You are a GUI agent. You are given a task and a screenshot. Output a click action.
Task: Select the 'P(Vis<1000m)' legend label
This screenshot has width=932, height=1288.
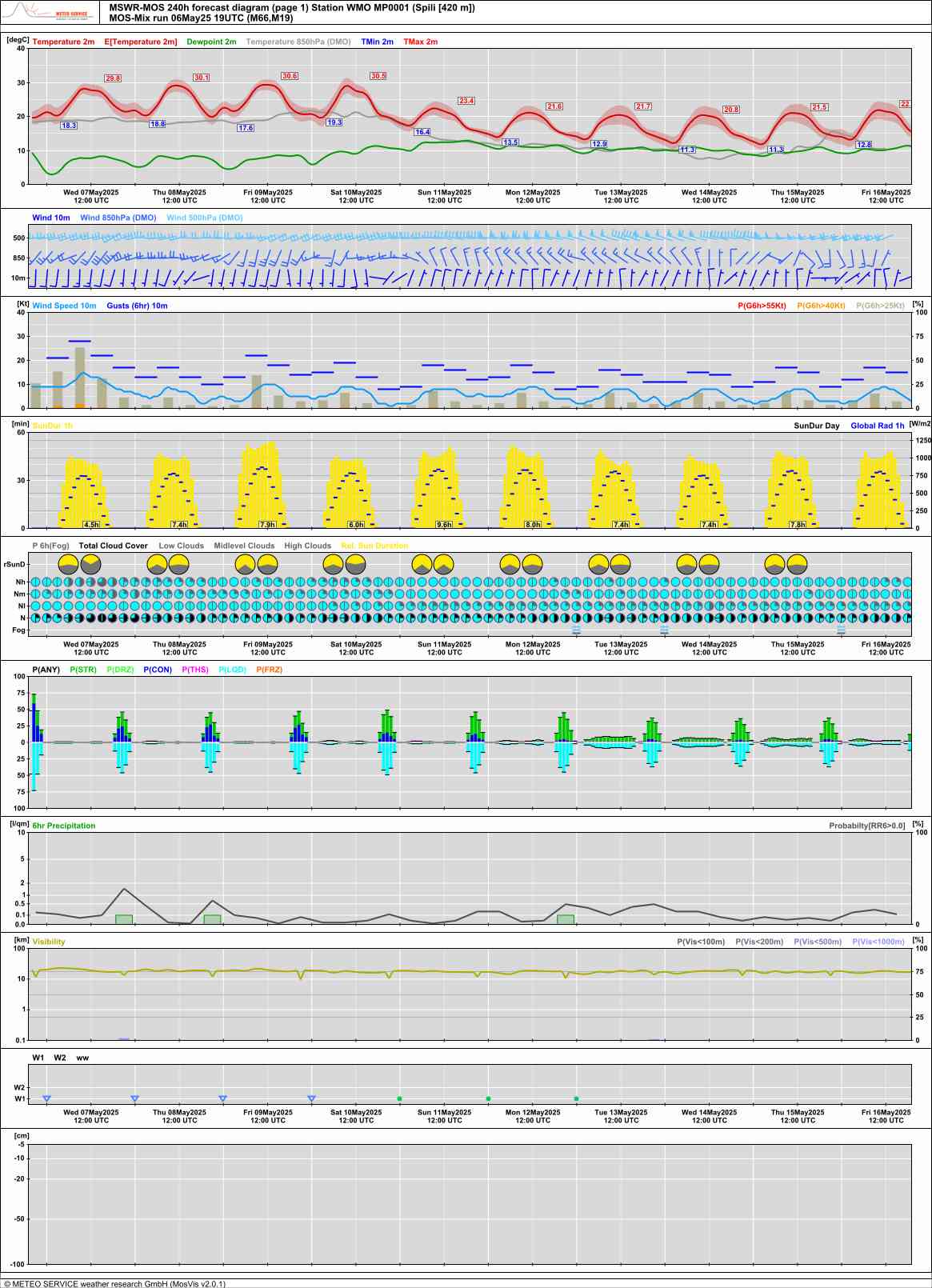[878, 942]
